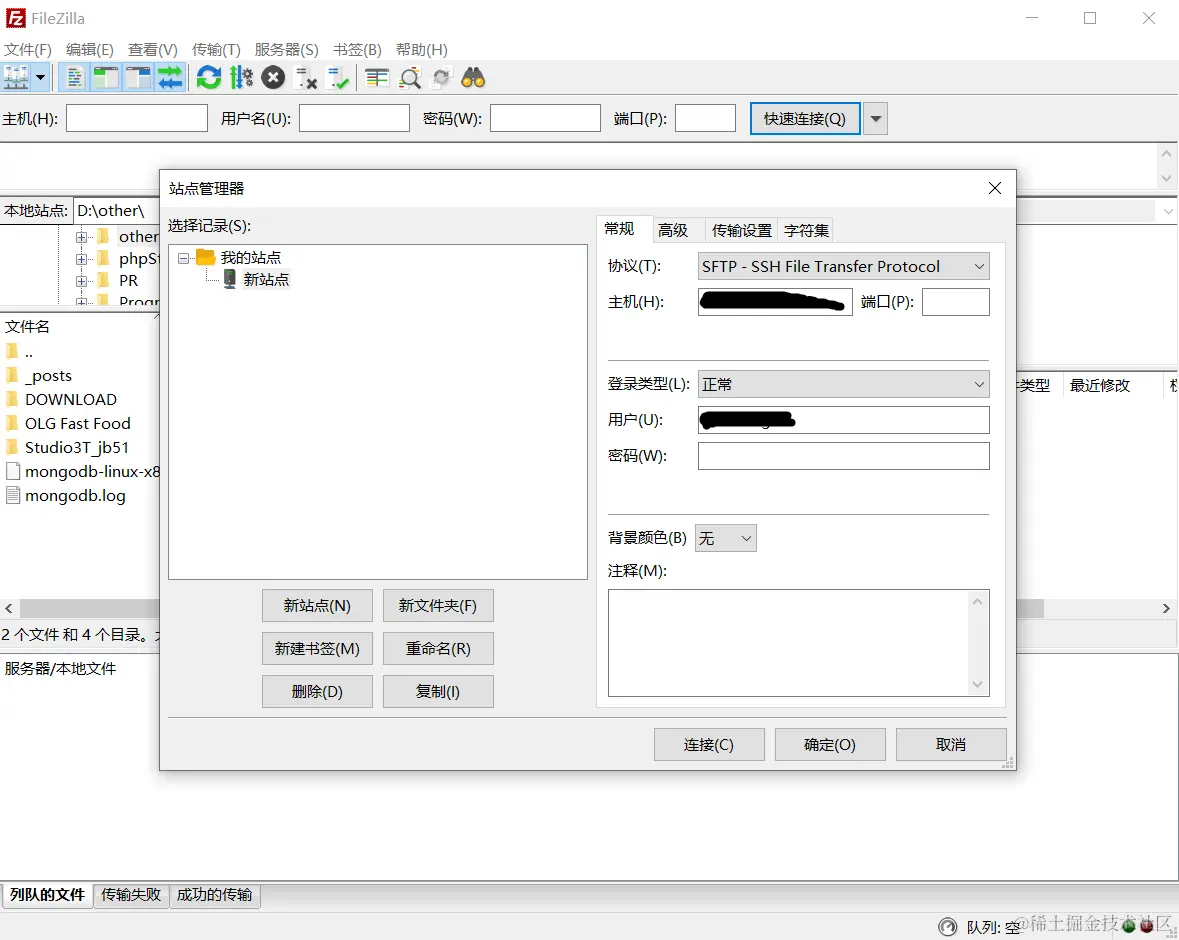Click 删除(D) button
The width and height of the screenshot is (1179, 940).
point(317,691)
